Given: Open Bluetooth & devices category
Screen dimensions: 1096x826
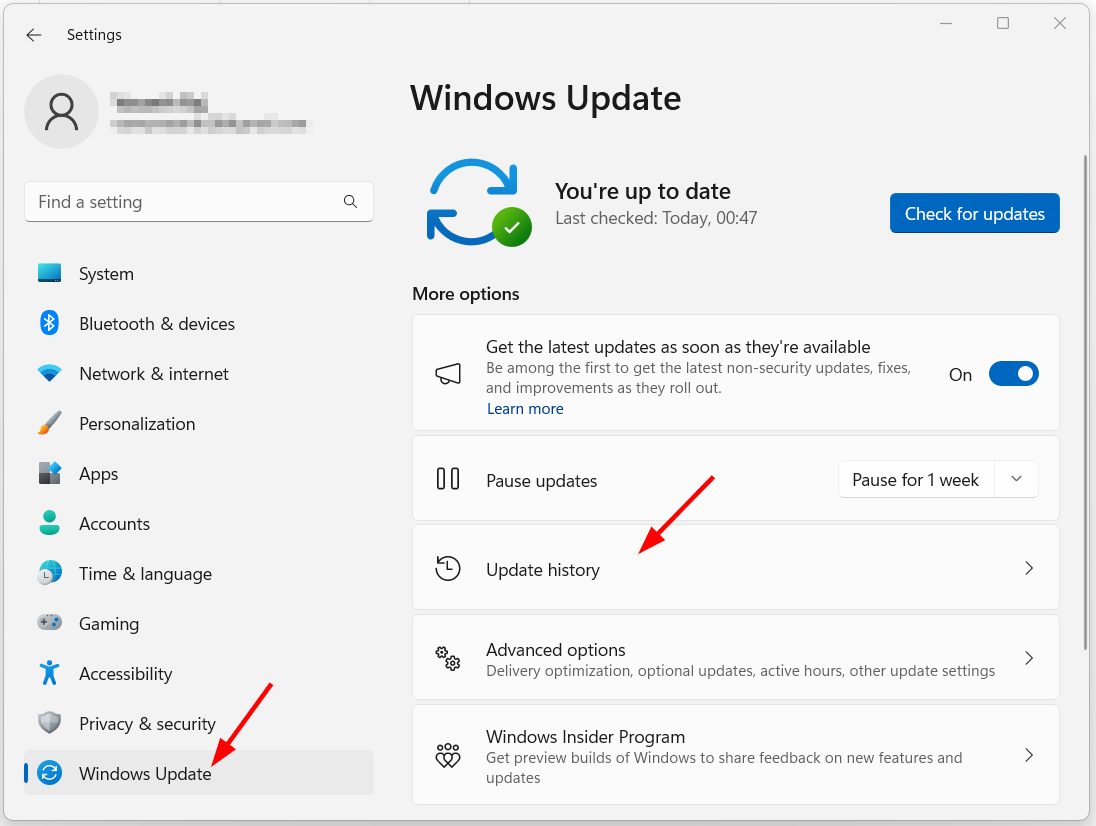Looking at the screenshot, I should pos(199,324).
